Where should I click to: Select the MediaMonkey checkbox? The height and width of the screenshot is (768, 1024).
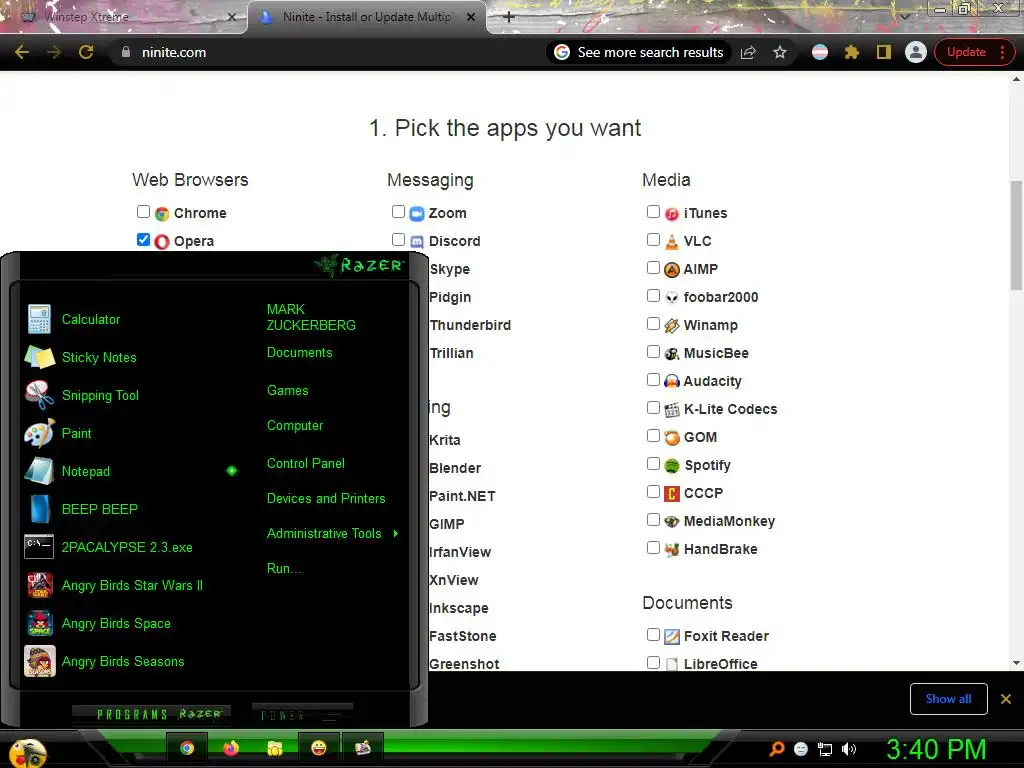pos(653,519)
